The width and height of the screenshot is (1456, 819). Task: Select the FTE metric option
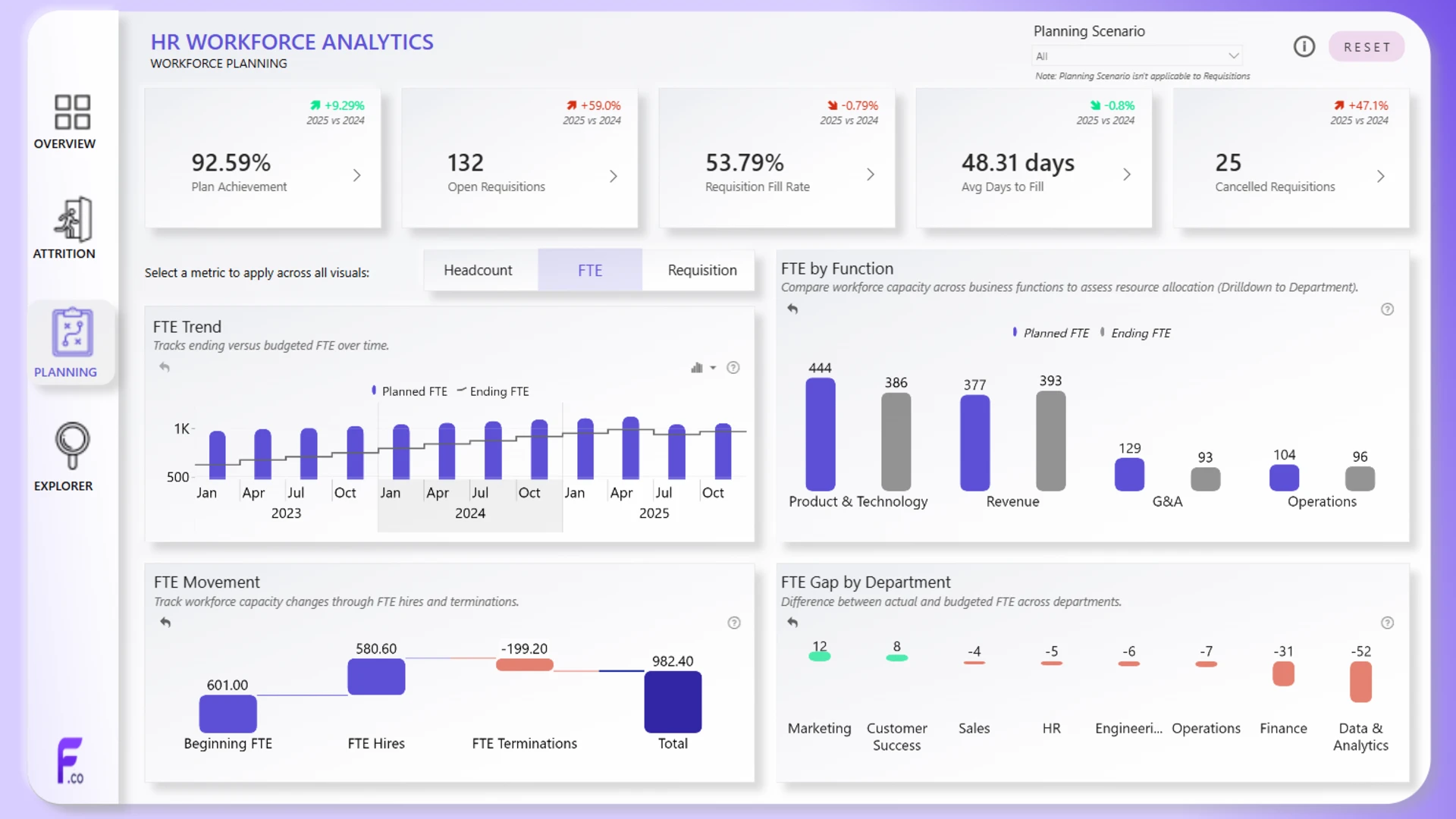tap(590, 270)
